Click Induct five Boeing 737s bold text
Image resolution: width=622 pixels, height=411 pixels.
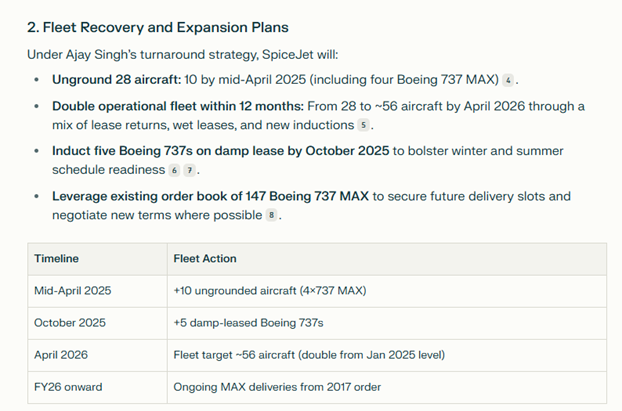pos(221,151)
